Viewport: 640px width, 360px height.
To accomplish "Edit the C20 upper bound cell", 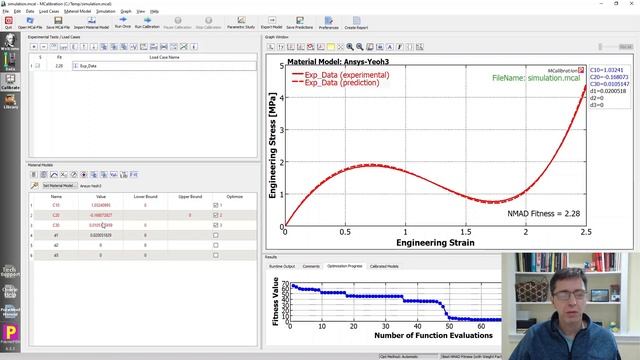I will click(x=190, y=215).
